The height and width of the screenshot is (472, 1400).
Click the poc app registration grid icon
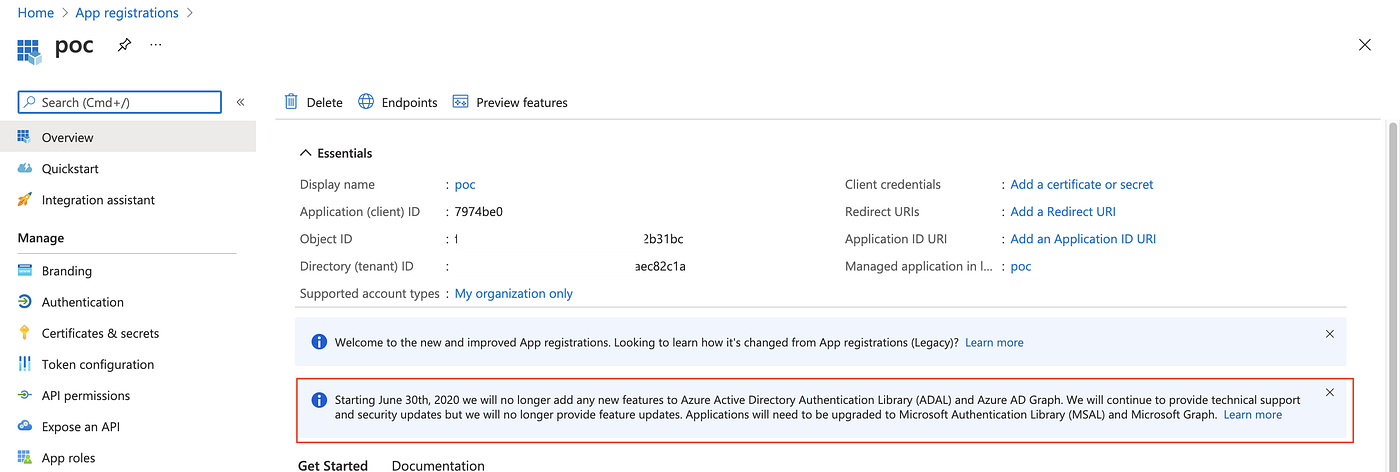[31, 50]
